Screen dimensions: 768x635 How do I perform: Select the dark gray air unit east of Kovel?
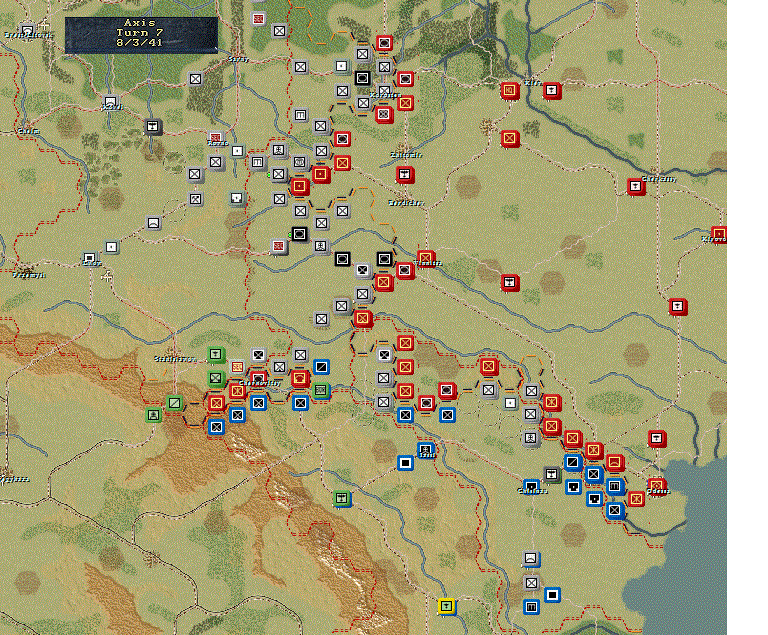pos(153,126)
